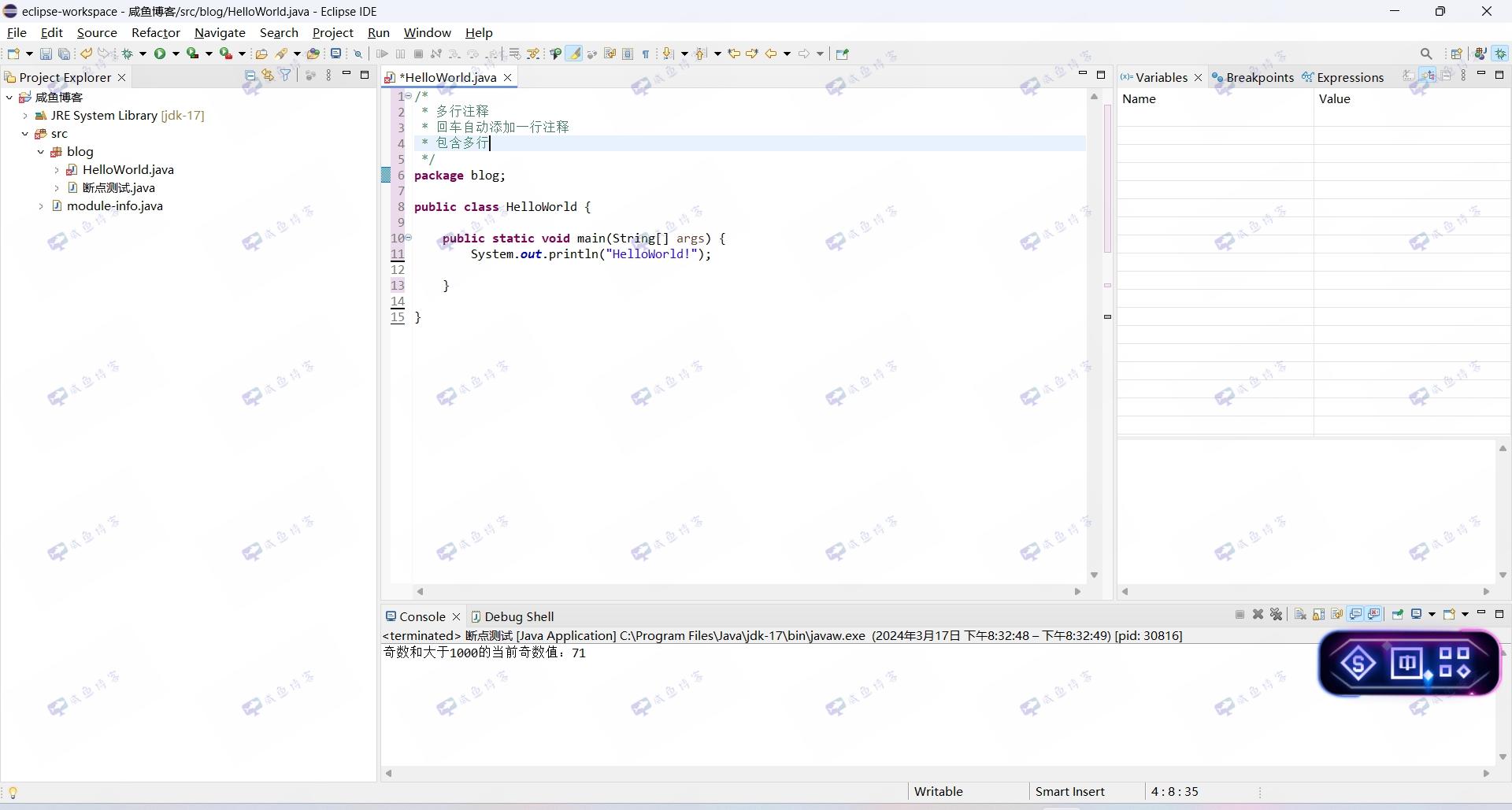The image size is (1512, 810).
Task: Open the Run configurations dropdown arrow
Action: 176,54
